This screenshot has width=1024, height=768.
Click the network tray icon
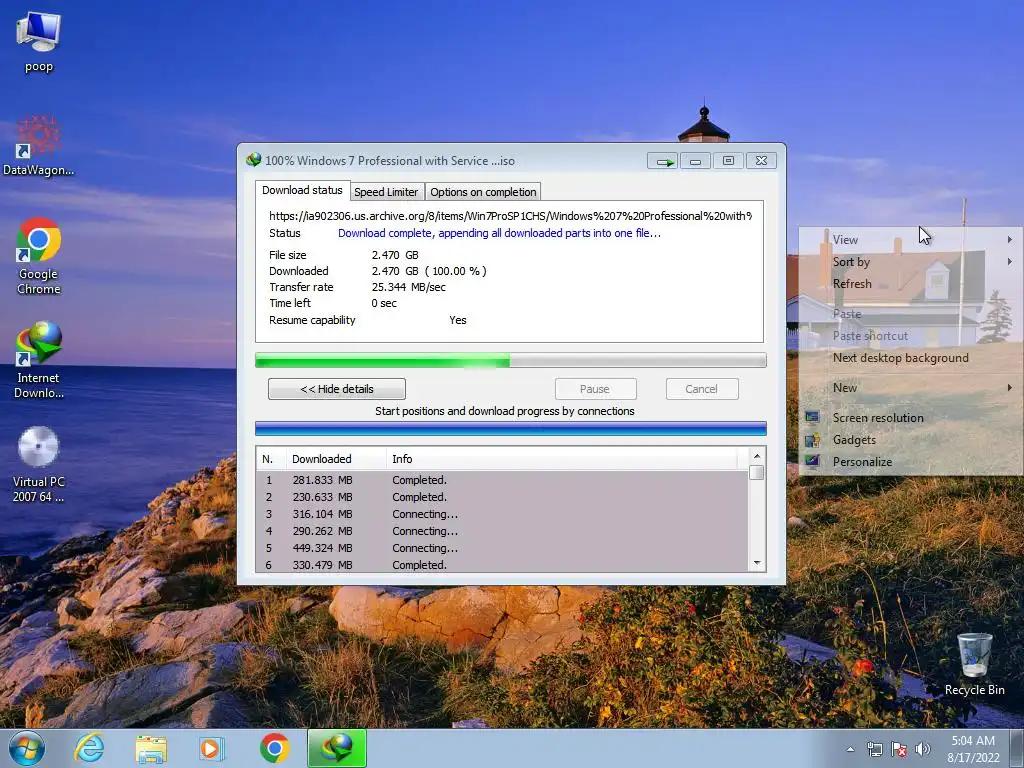tap(874, 749)
